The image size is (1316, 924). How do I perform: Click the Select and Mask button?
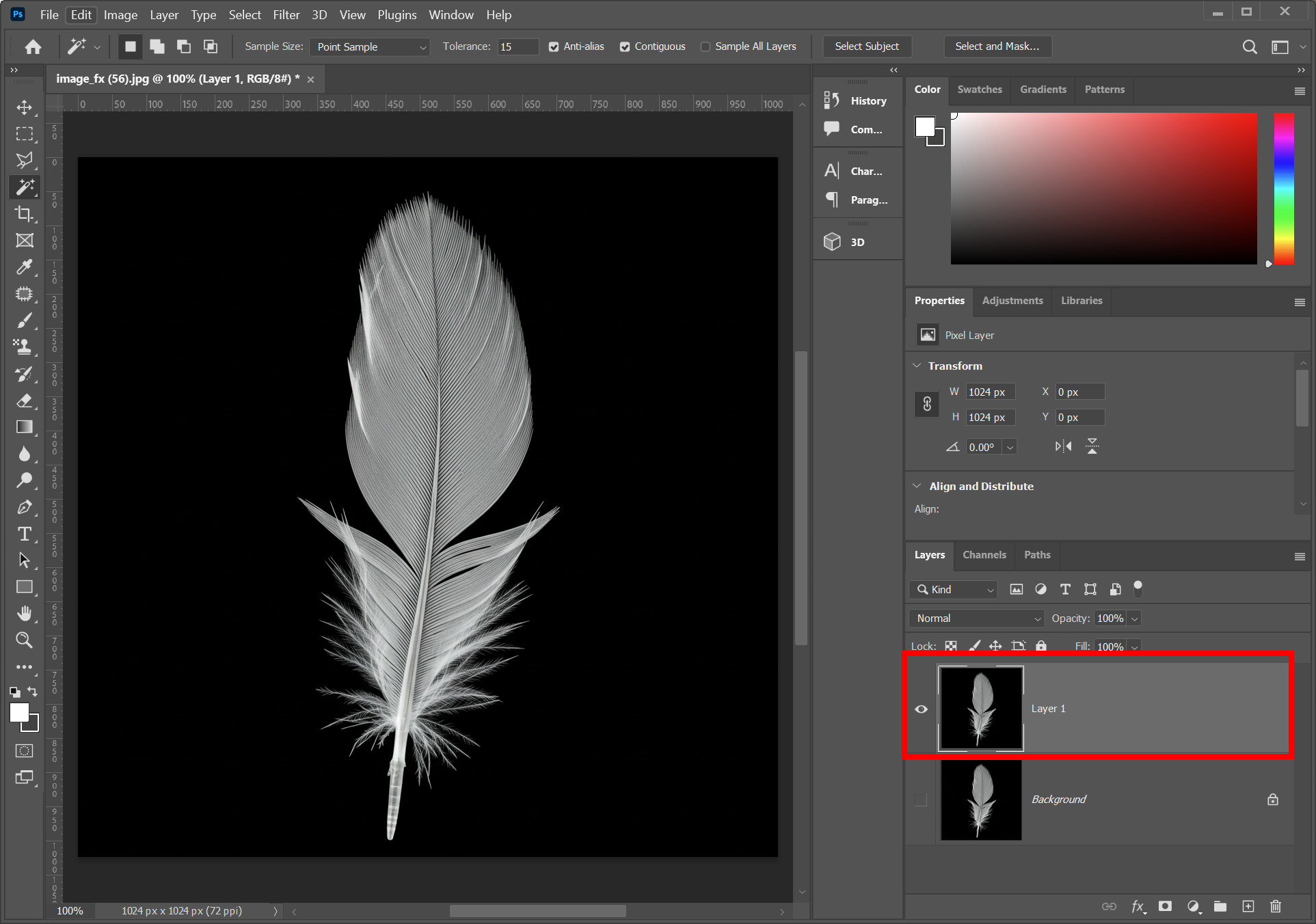(x=997, y=46)
